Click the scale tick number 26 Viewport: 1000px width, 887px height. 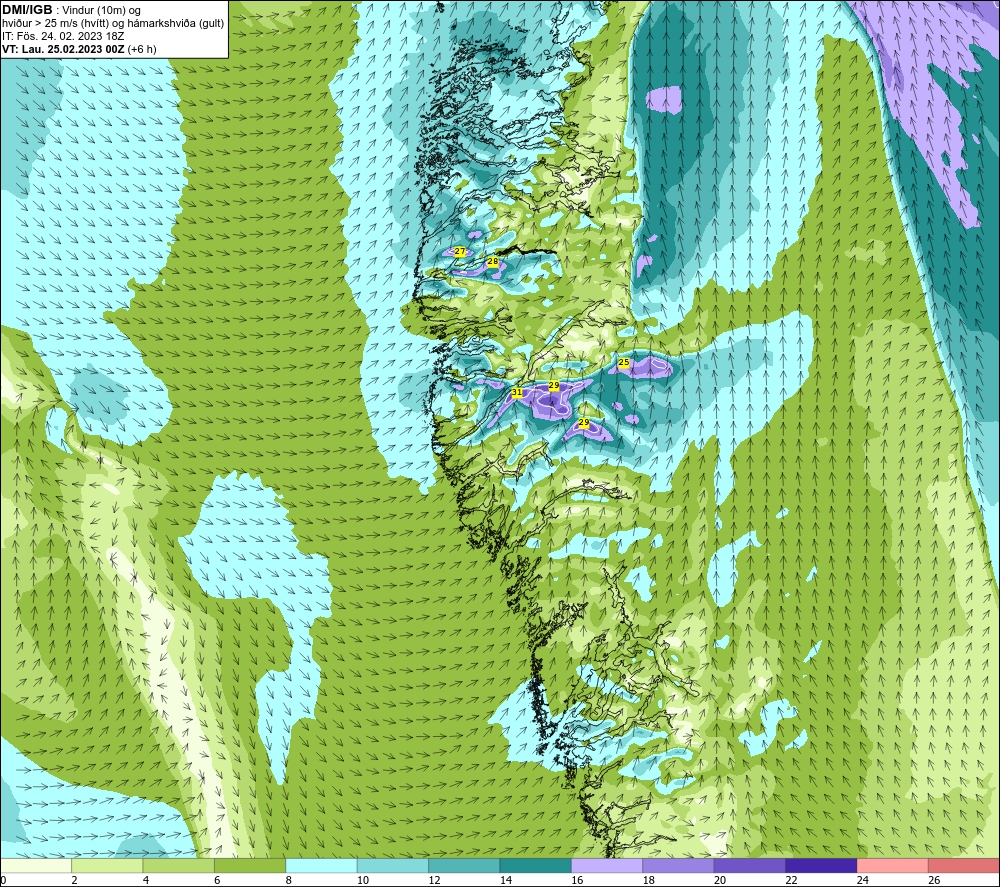click(x=934, y=880)
